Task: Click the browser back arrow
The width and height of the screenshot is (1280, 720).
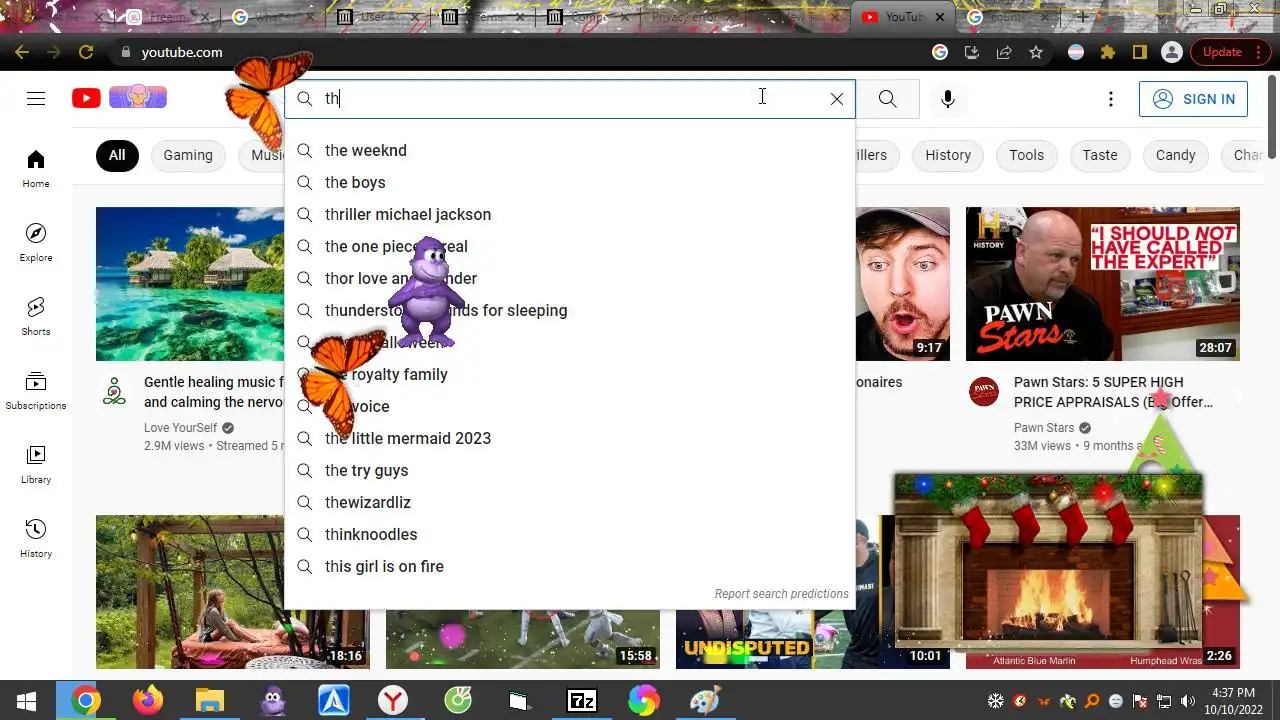Action: [x=22, y=52]
